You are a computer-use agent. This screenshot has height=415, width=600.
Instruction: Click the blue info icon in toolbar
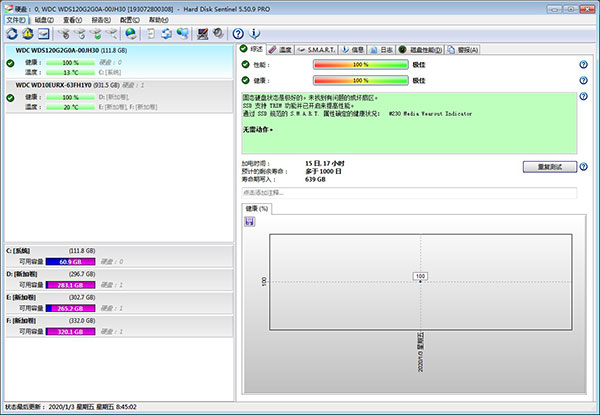click(x=253, y=33)
